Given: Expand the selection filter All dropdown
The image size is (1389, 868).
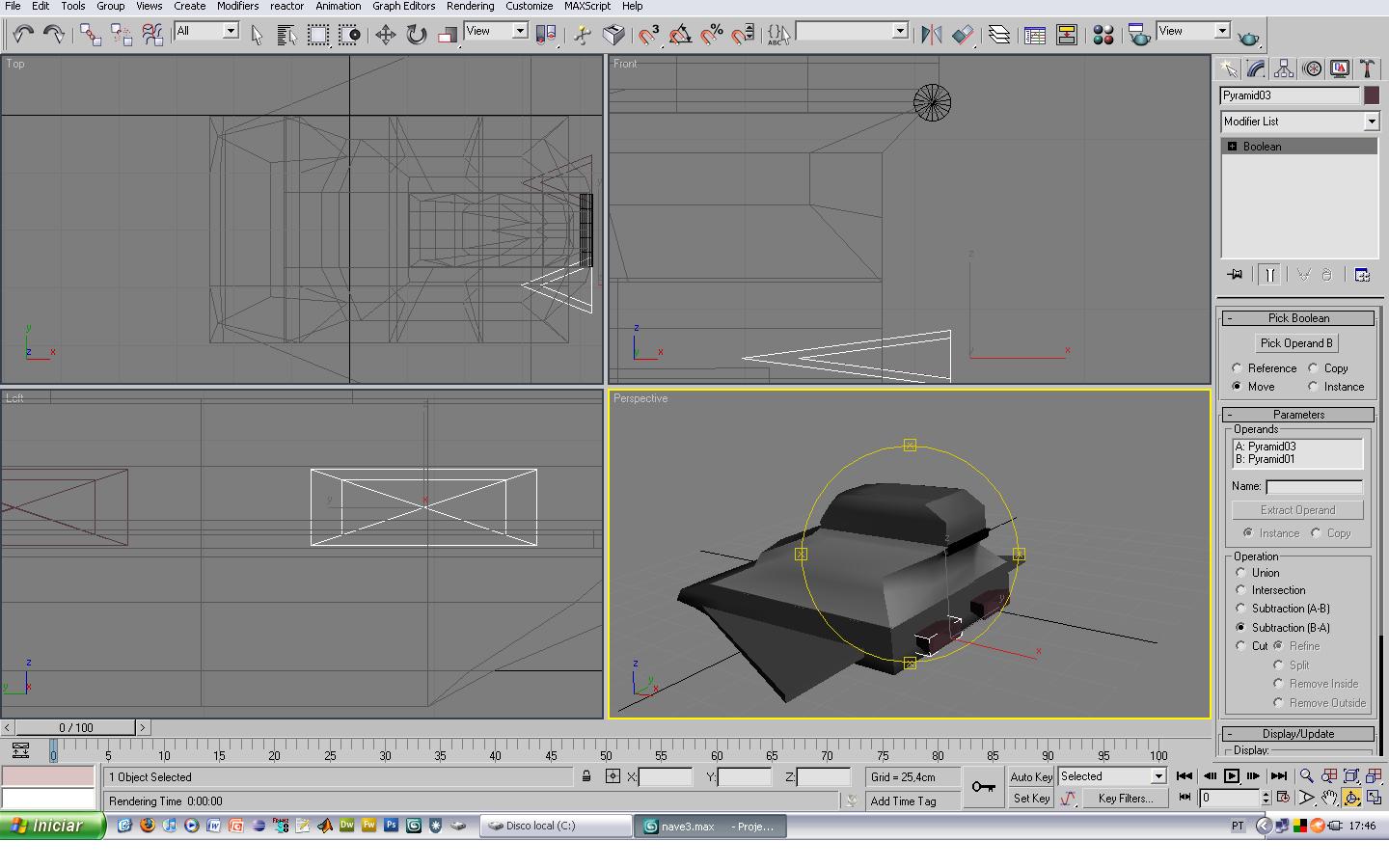Looking at the screenshot, I should pyautogui.click(x=231, y=32).
